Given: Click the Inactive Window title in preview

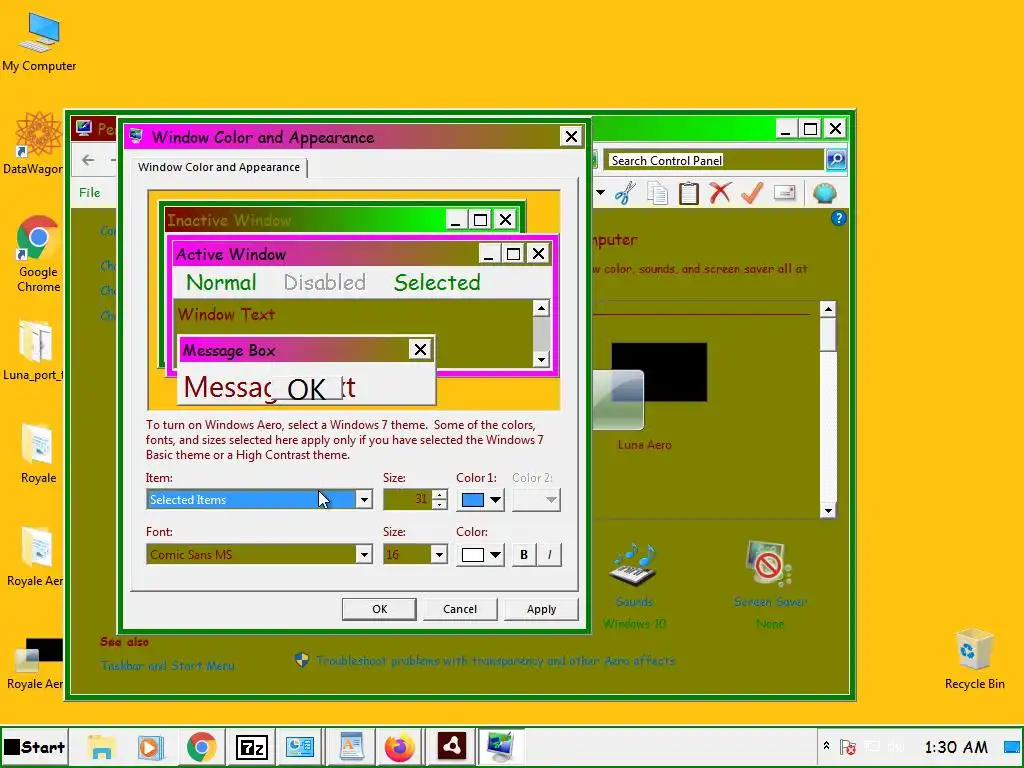Looking at the screenshot, I should coord(229,220).
